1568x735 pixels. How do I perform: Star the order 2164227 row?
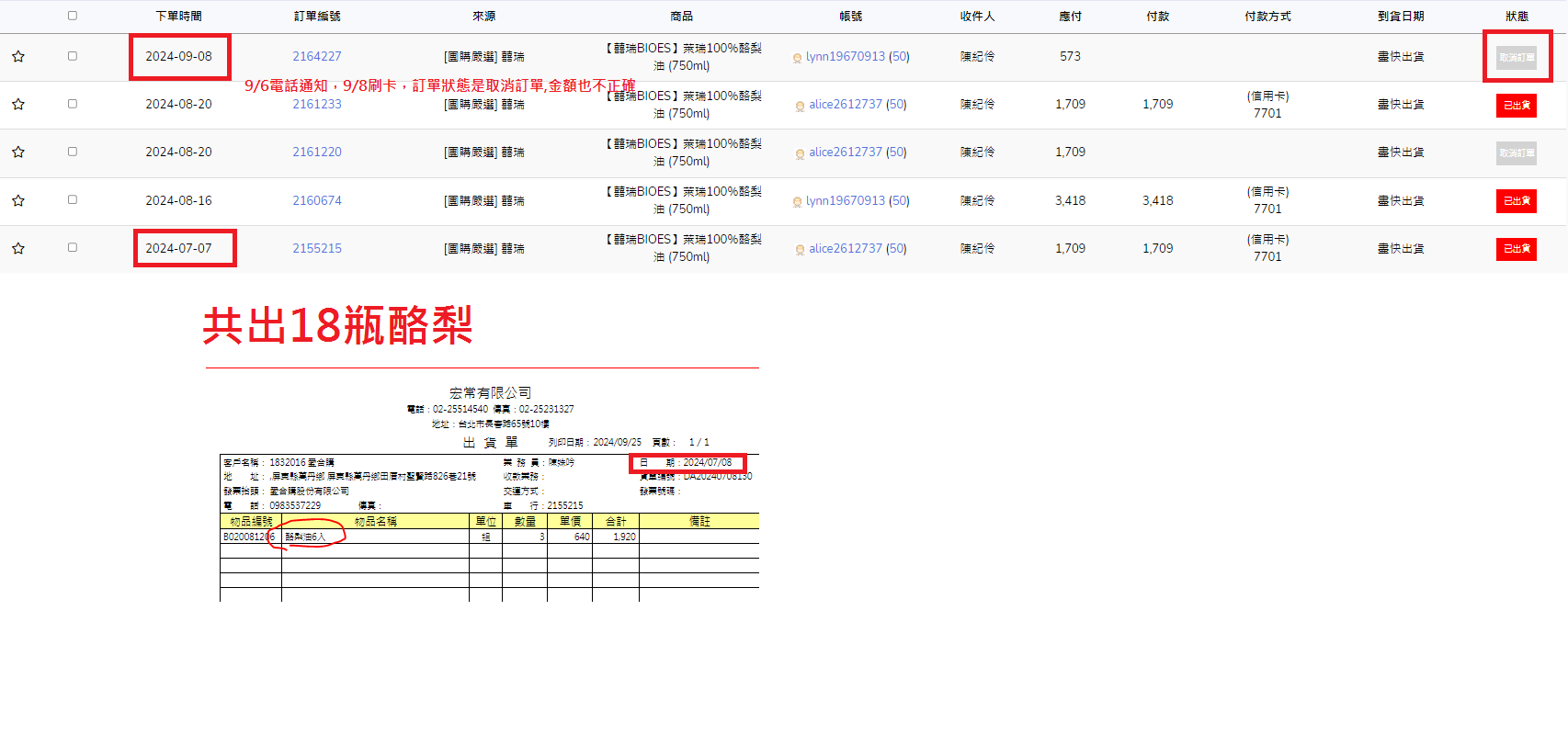pos(18,57)
